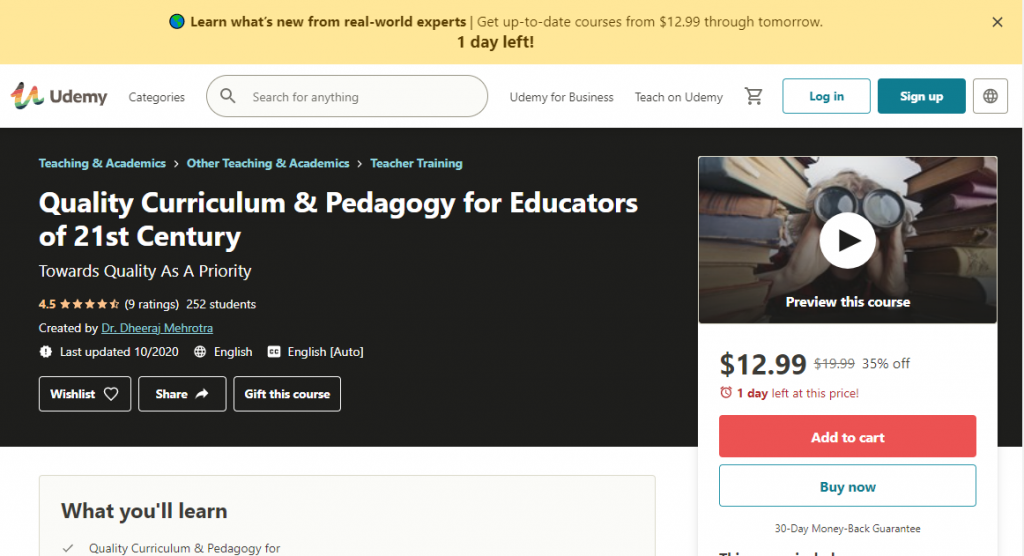Screen dimensions: 1024x556
Task: Click the Sign up button
Action: coord(921,96)
